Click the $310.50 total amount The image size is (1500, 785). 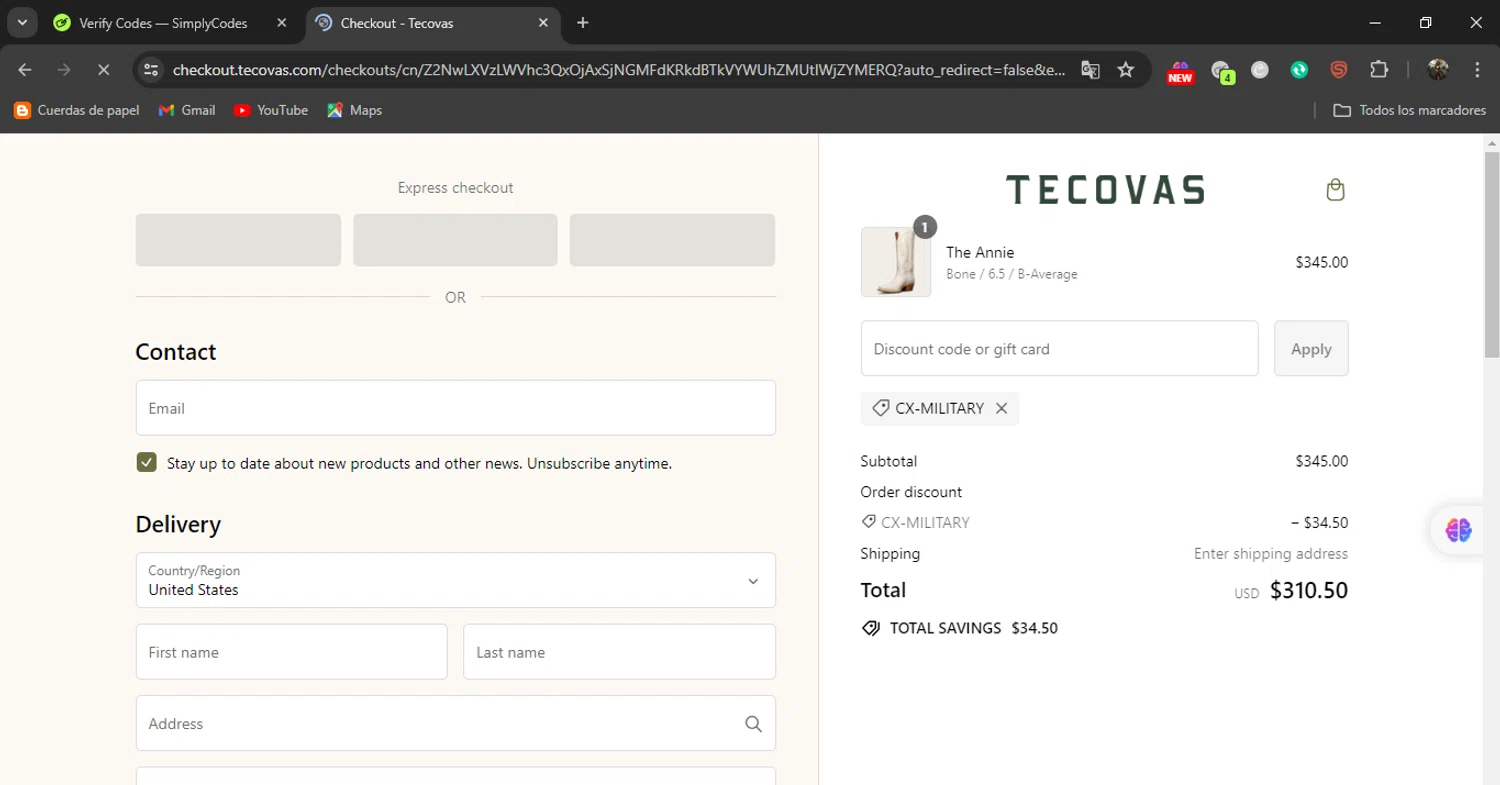[x=1308, y=591]
